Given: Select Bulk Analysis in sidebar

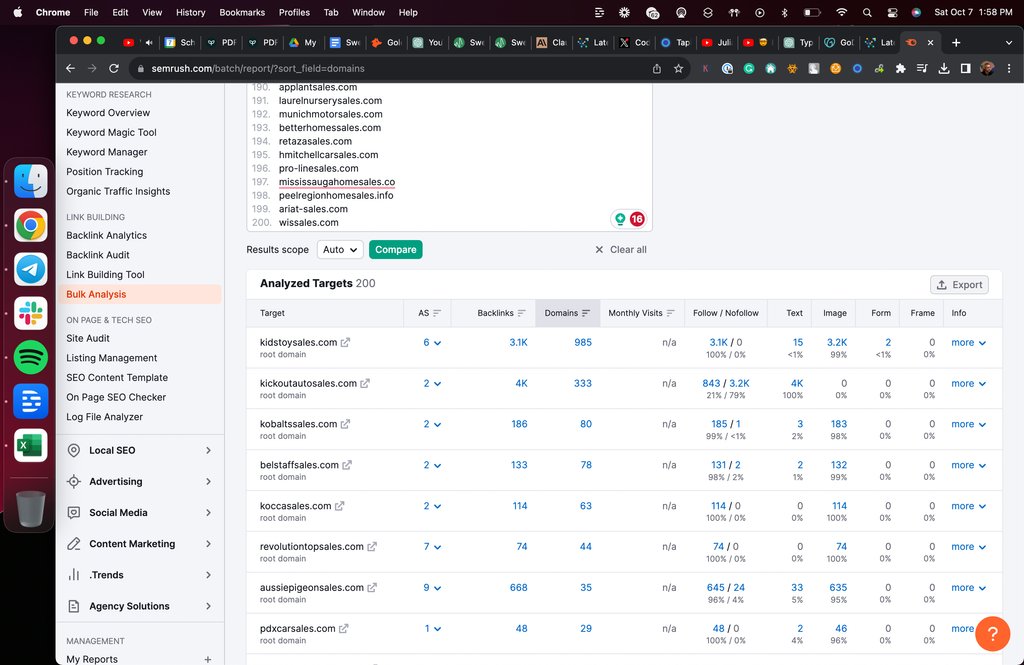Looking at the screenshot, I should pyautogui.click(x=140, y=294).
